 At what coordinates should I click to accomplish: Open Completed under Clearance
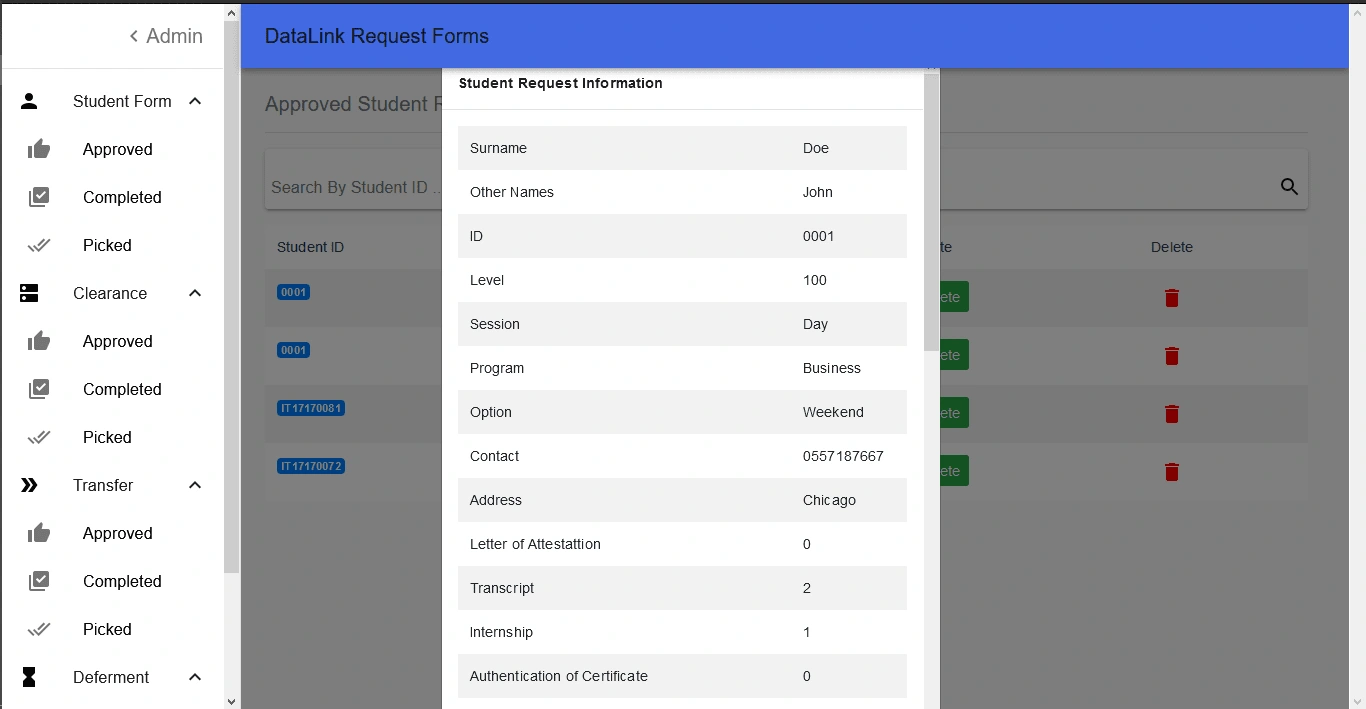click(122, 389)
